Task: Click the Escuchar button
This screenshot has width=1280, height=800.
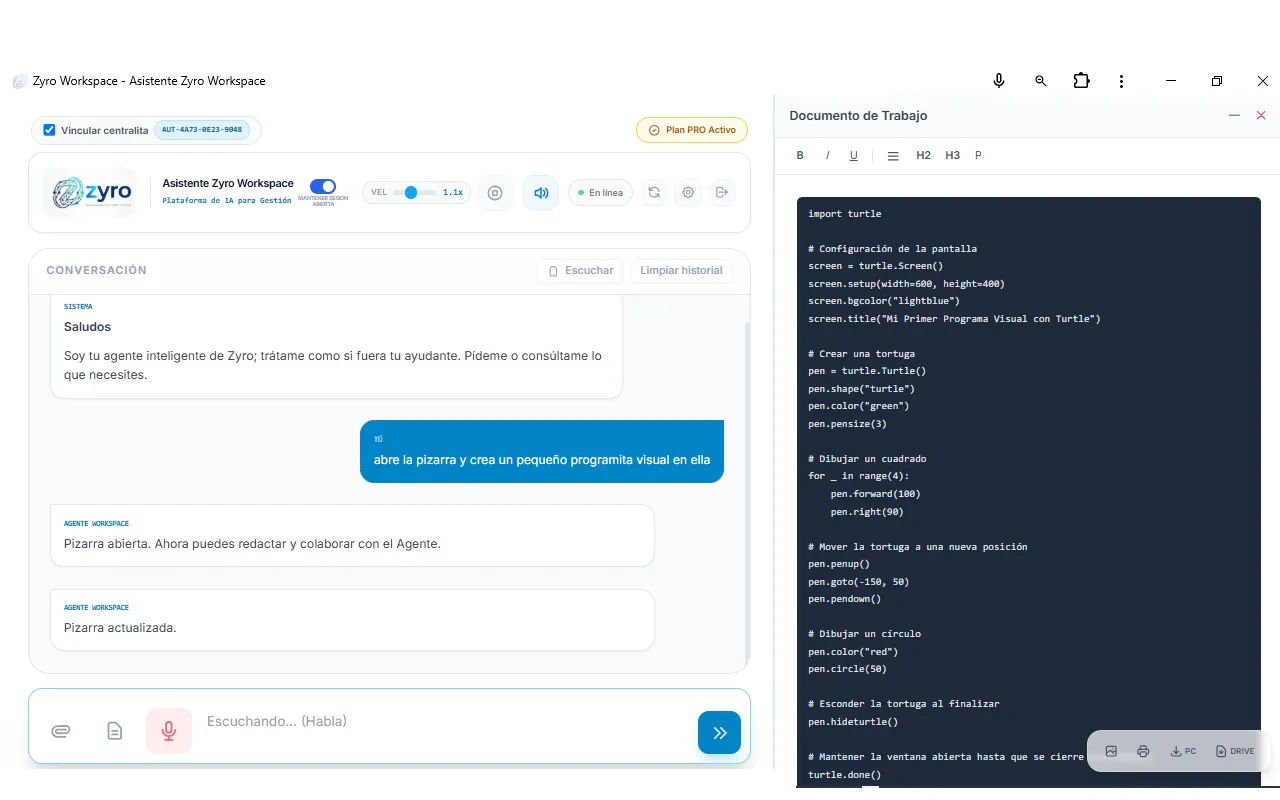Action: click(x=580, y=270)
